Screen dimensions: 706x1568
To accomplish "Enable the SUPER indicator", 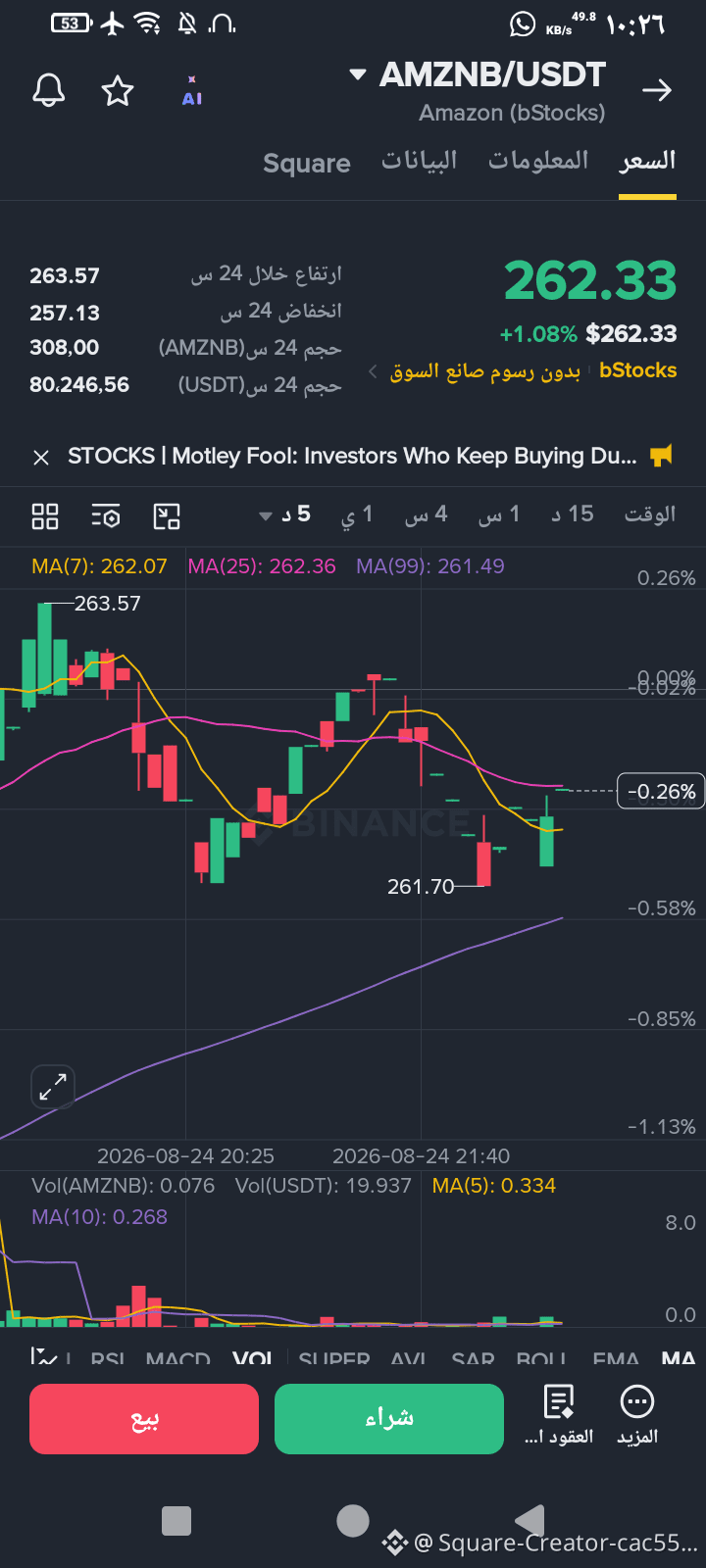I will coord(334,1359).
